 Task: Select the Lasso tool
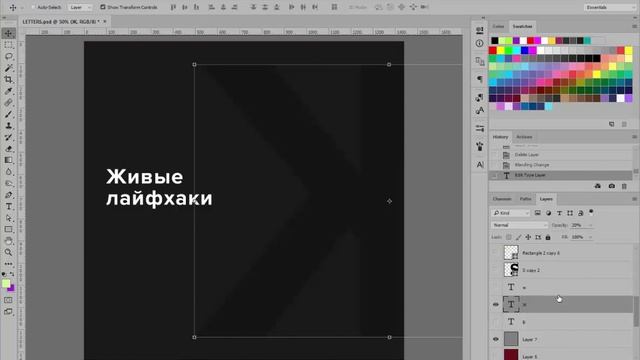point(9,56)
